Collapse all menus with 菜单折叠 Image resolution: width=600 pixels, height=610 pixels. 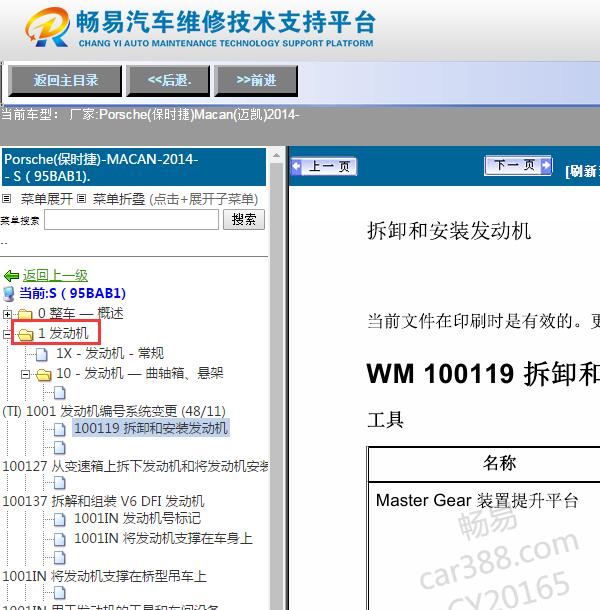pyautogui.click(x=119, y=199)
